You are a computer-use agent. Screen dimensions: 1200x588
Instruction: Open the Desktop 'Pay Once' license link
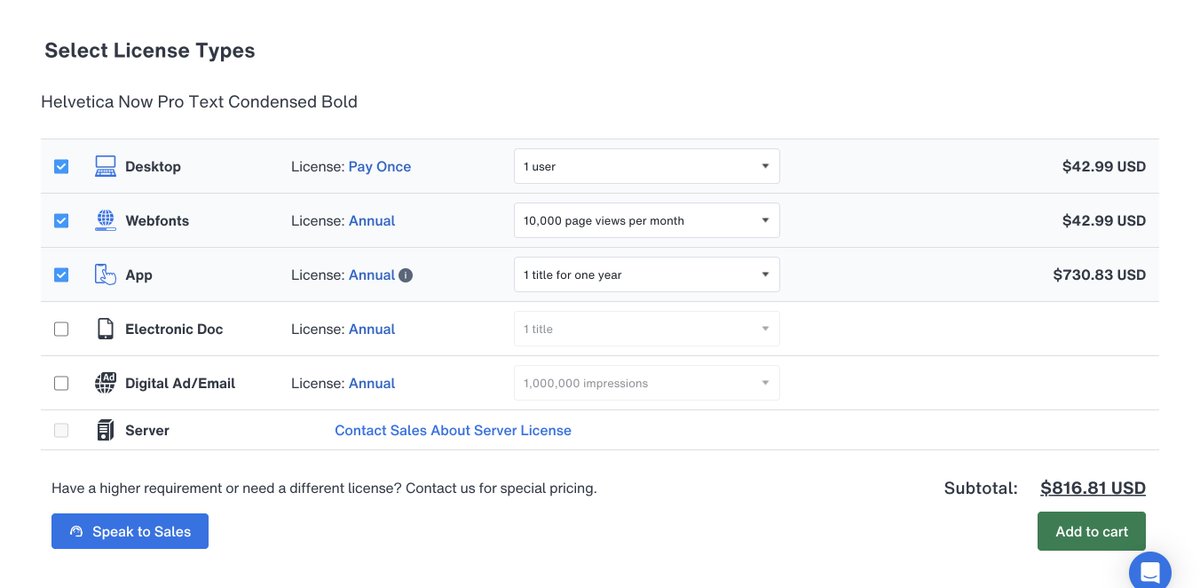tap(380, 167)
